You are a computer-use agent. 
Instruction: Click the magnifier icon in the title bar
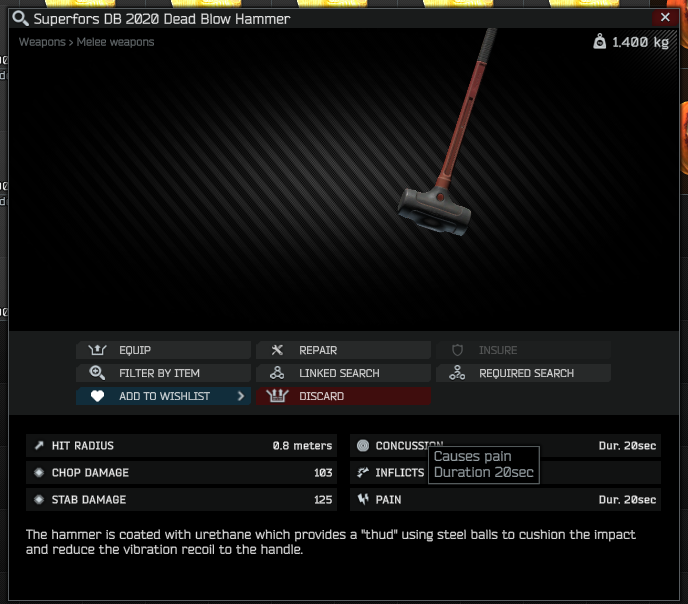20,18
